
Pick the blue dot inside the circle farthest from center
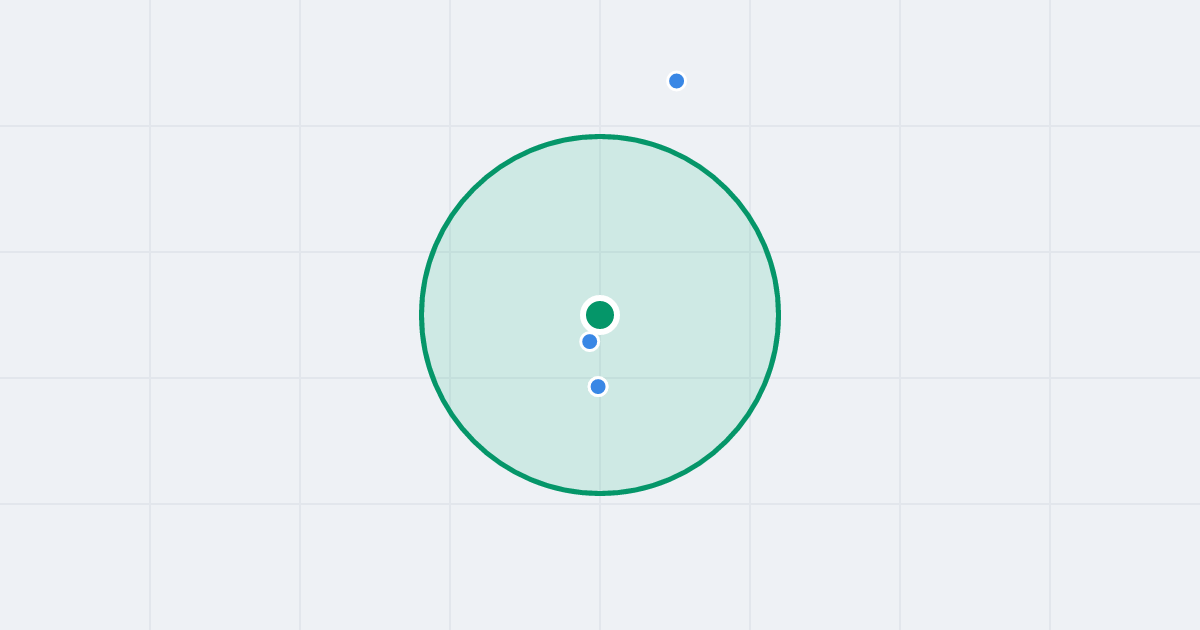tap(598, 387)
